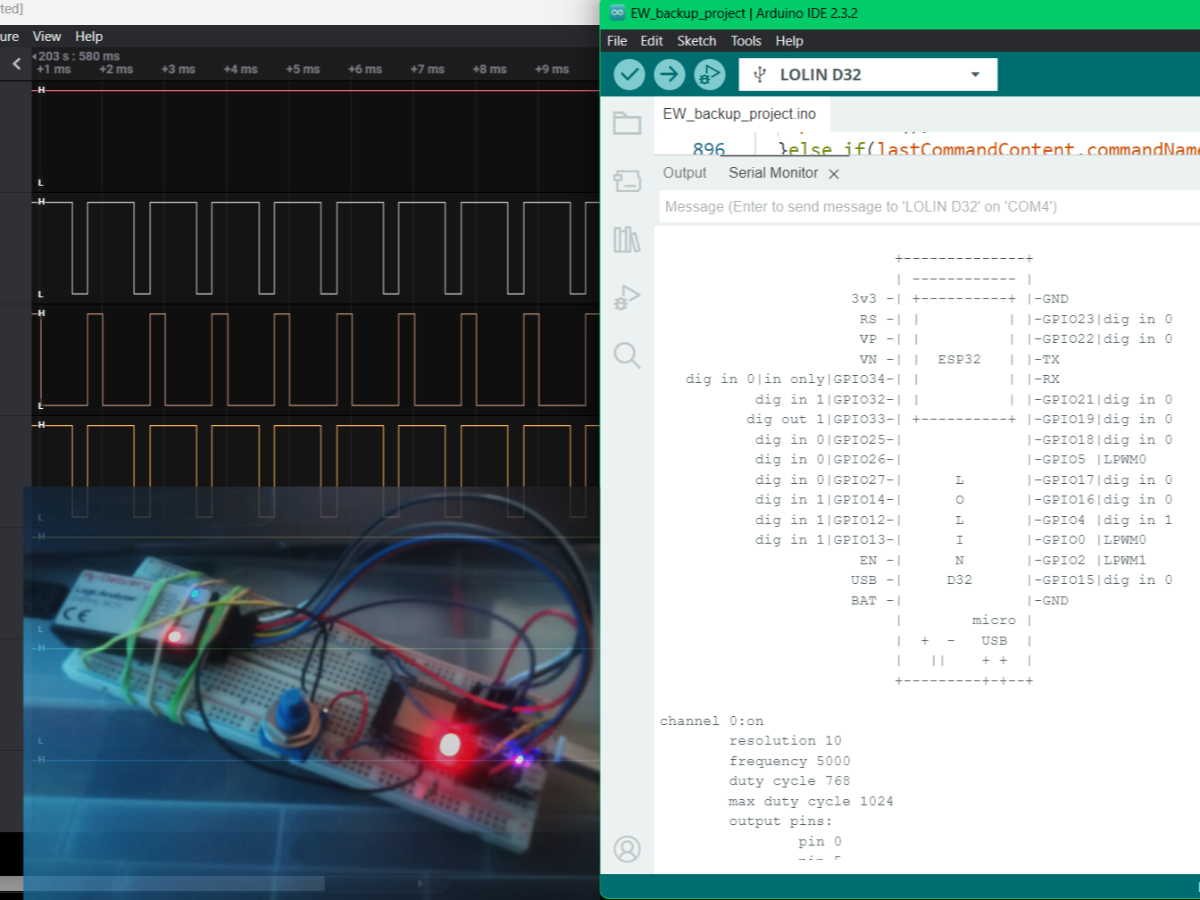Open the Search magnifier in sidebar
This screenshot has height=900, width=1200.
(627, 355)
